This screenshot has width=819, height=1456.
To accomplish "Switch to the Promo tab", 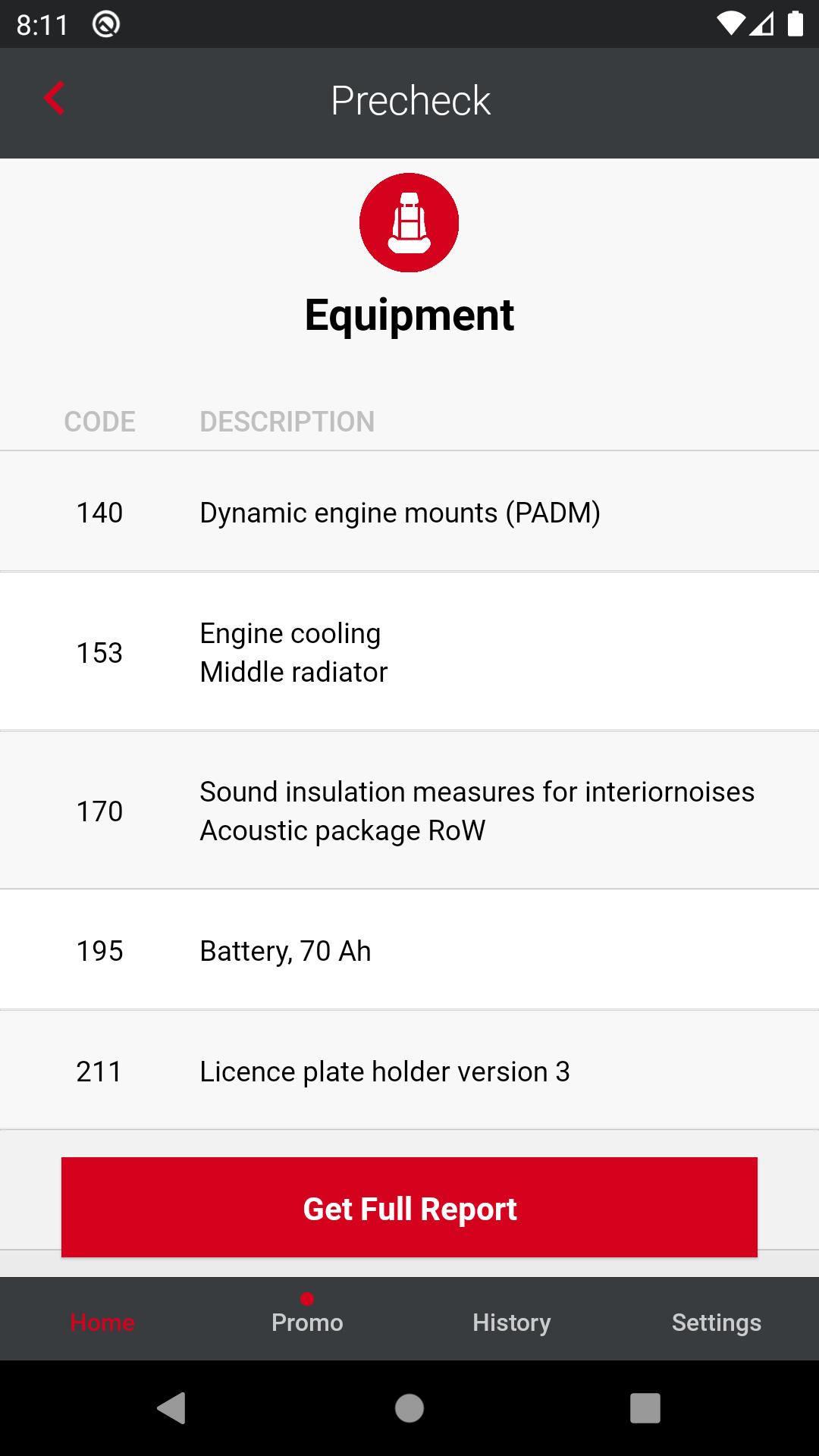I will point(307,1323).
